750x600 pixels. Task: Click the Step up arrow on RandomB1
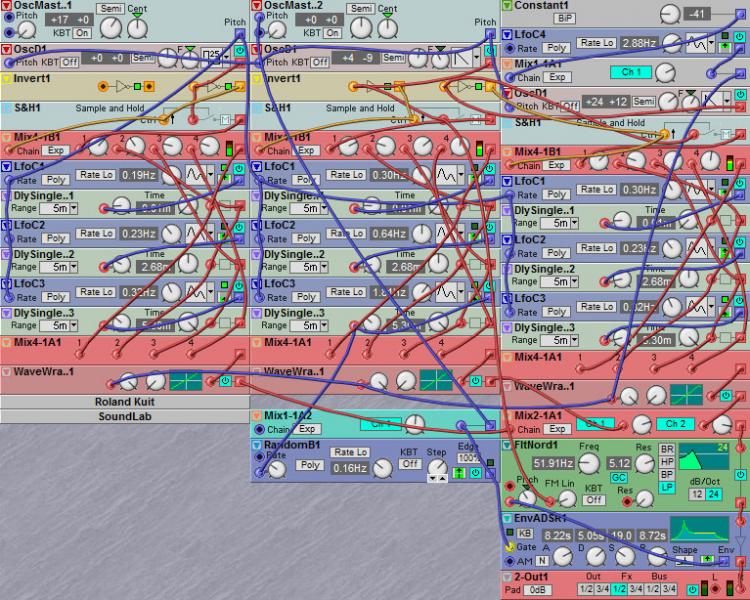pos(442,478)
